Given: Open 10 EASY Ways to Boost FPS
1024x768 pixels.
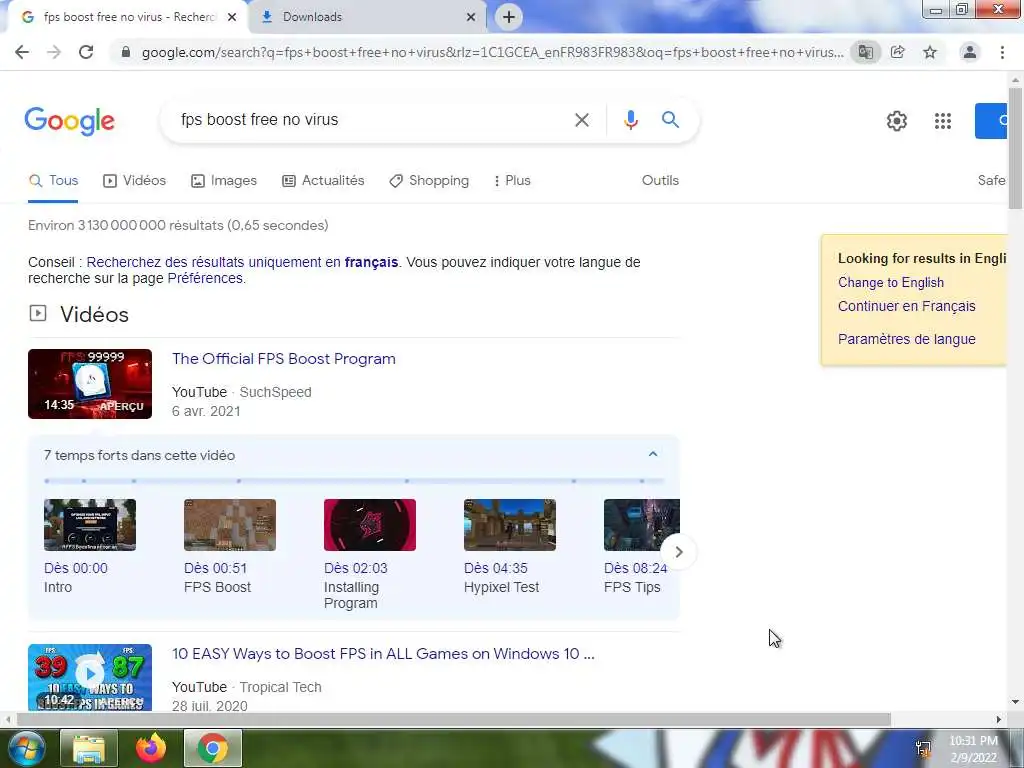Looking at the screenshot, I should [383, 654].
